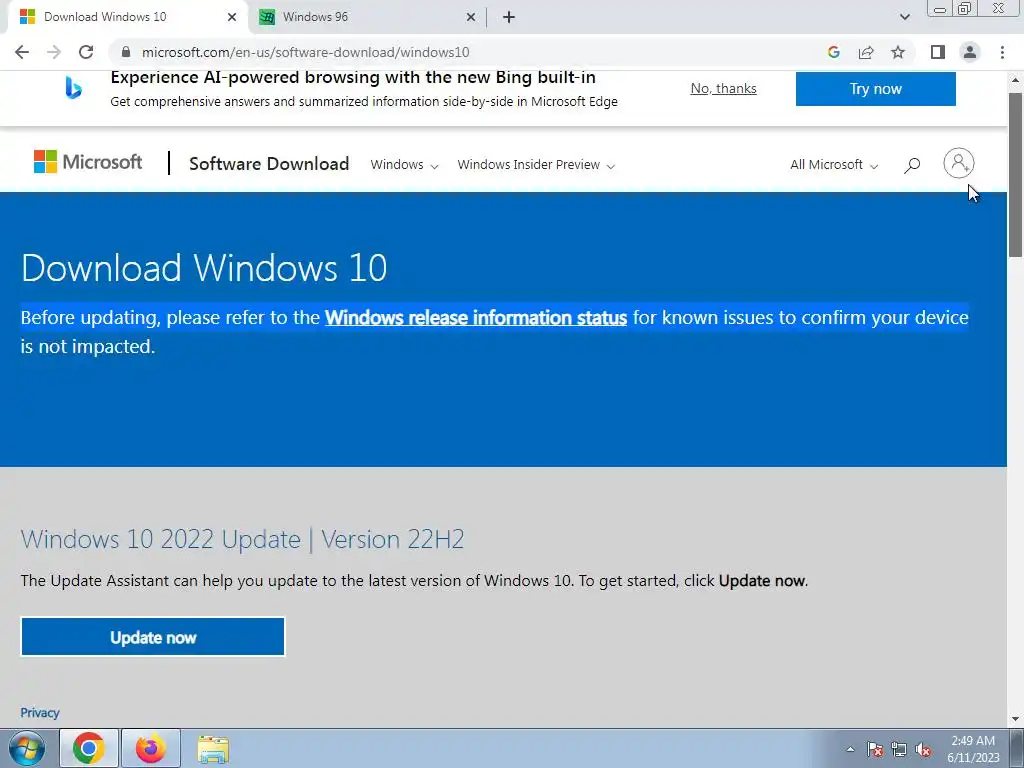Close the Download Windows 10 tab
The height and width of the screenshot is (768, 1024).
tap(232, 17)
